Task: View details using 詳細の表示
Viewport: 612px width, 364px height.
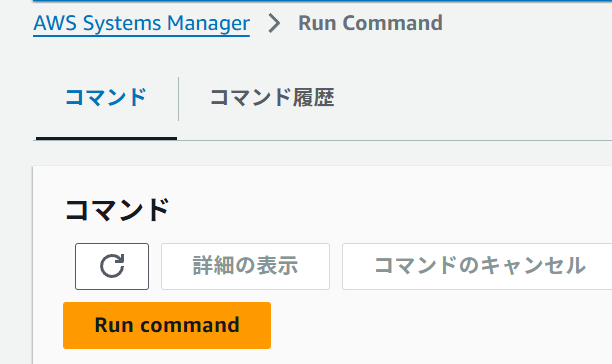Action: pyautogui.click(x=246, y=266)
